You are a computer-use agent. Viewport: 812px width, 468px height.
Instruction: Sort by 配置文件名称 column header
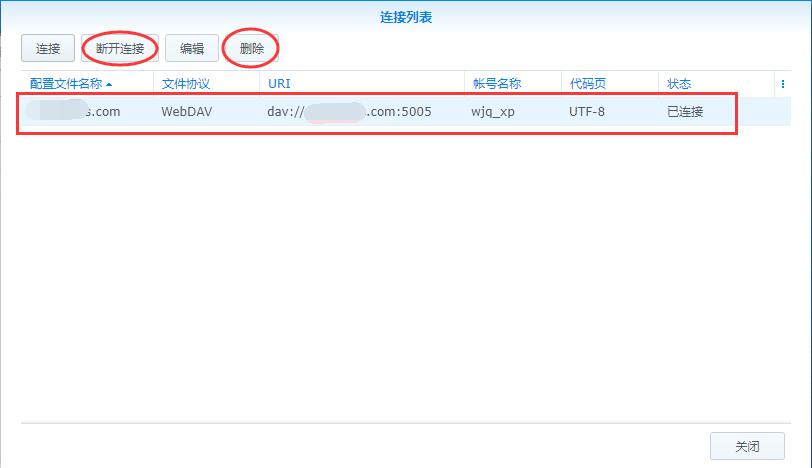pyautogui.click(x=87, y=83)
